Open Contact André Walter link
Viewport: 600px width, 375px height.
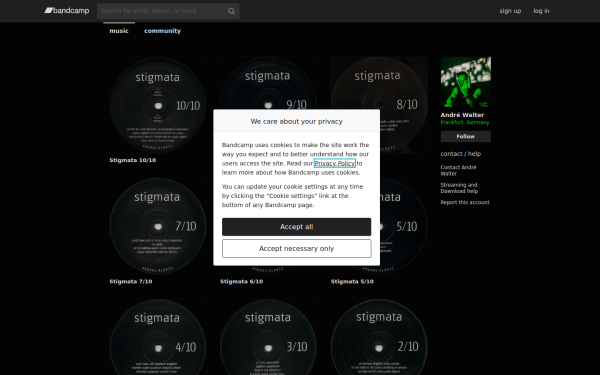(x=458, y=170)
